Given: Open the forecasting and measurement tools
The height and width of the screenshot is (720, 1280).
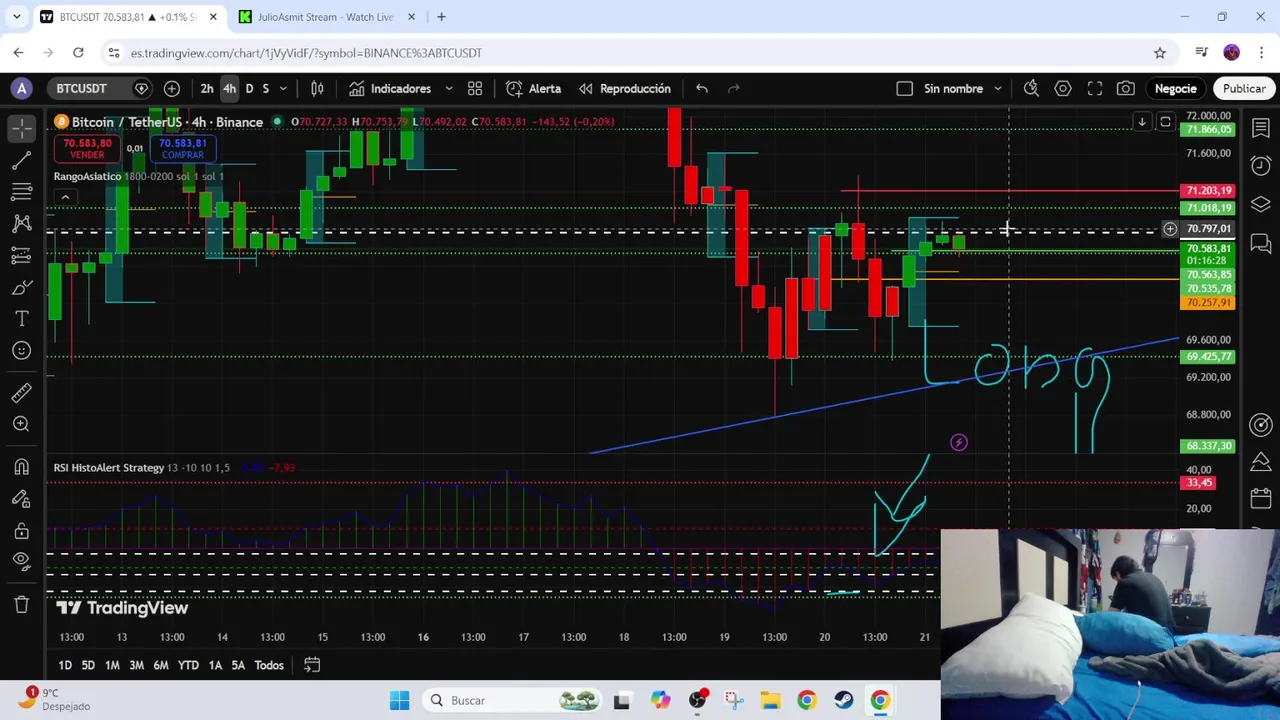Looking at the screenshot, I should (x=21, y=256).
